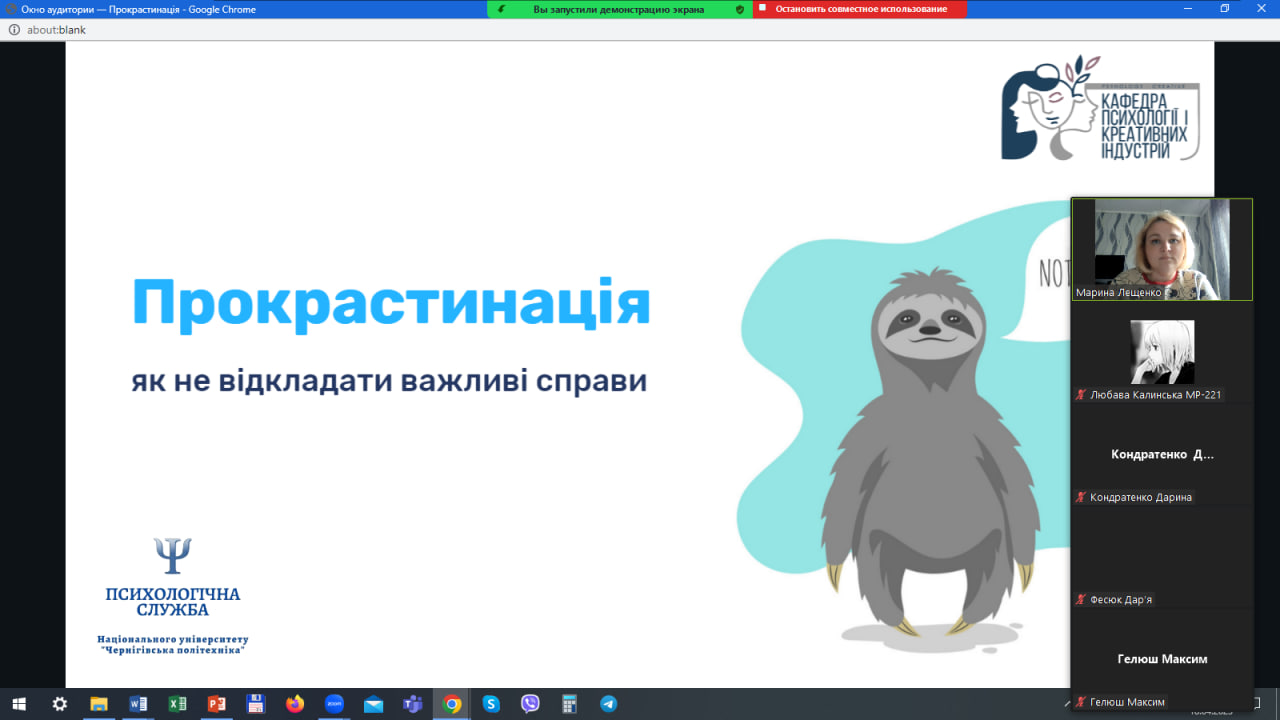Image resolution: width=1280 pixels, height=720 pixels.
Task: Open the Zoom app from the taskbar
Action: click(x=334, y=704)
